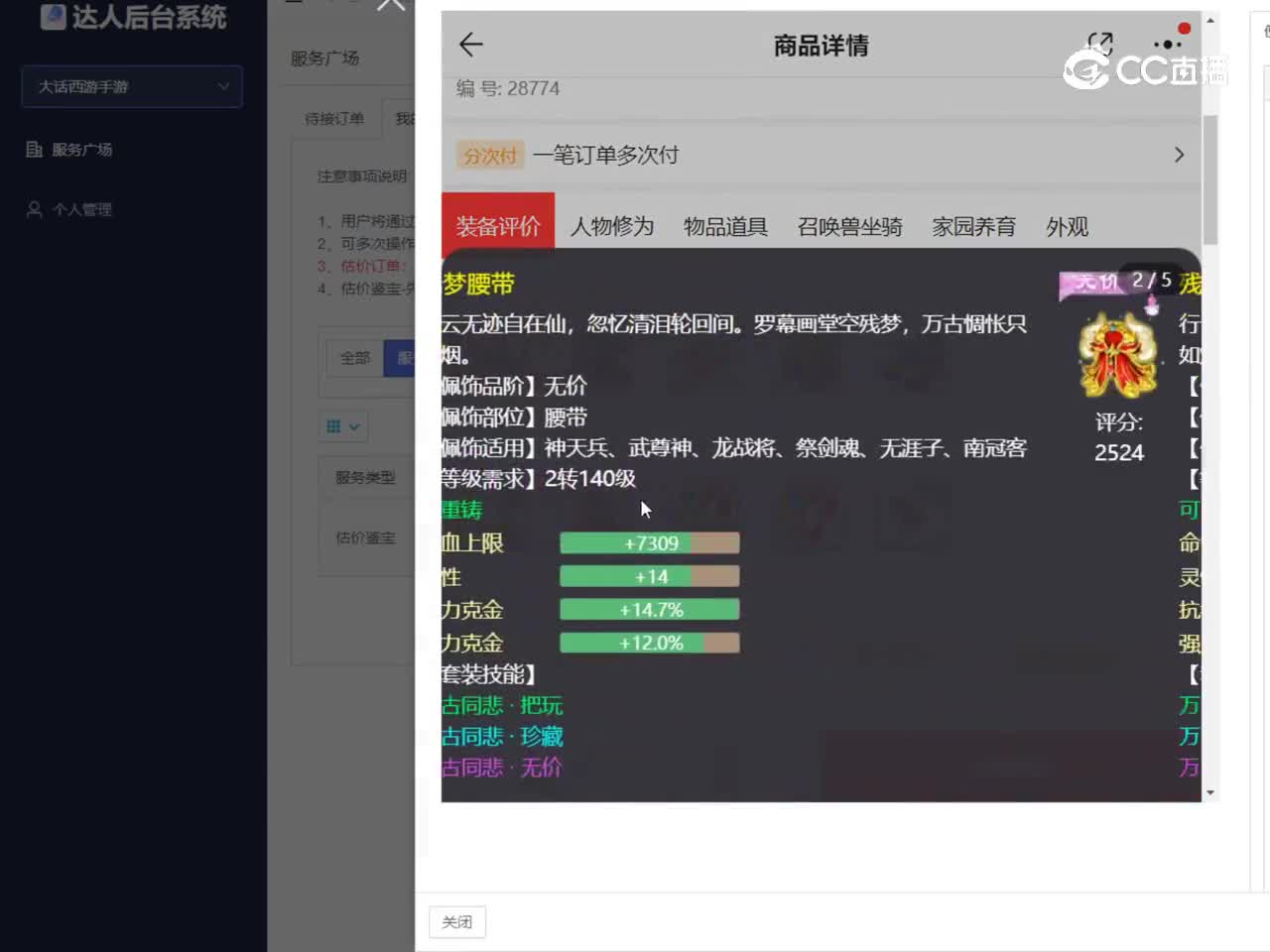Open the 大话西游手游 game dropdown
The height and width of the screenshot is (952, 1270).
tap(132, 87)
